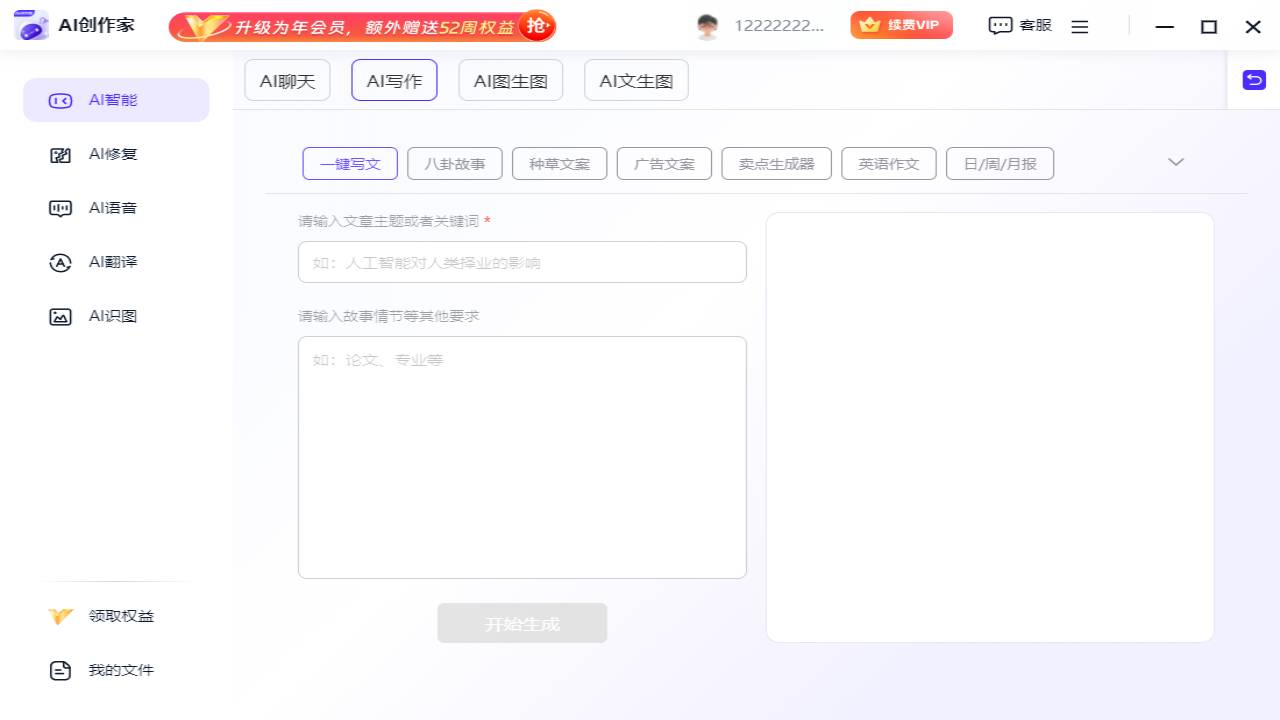The image size is (1280, 720).
Task: Select the AI智能 sidebar icon
Action: (60, 100)
